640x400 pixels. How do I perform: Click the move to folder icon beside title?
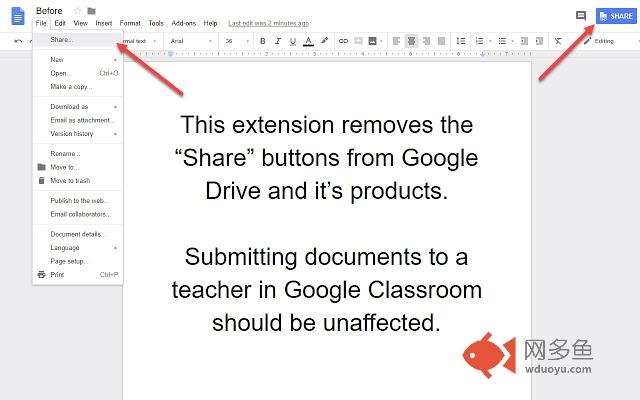91,11
